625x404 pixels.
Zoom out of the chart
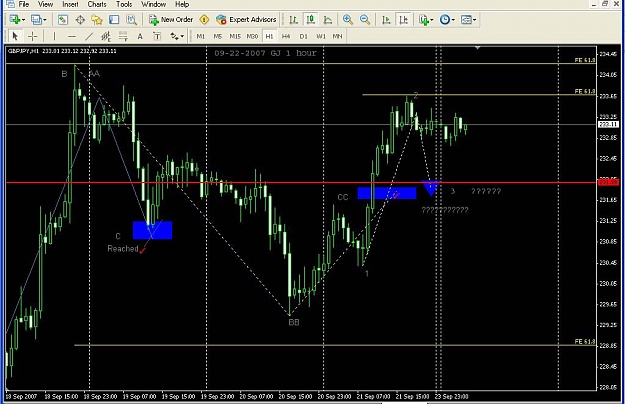(365, 20)
